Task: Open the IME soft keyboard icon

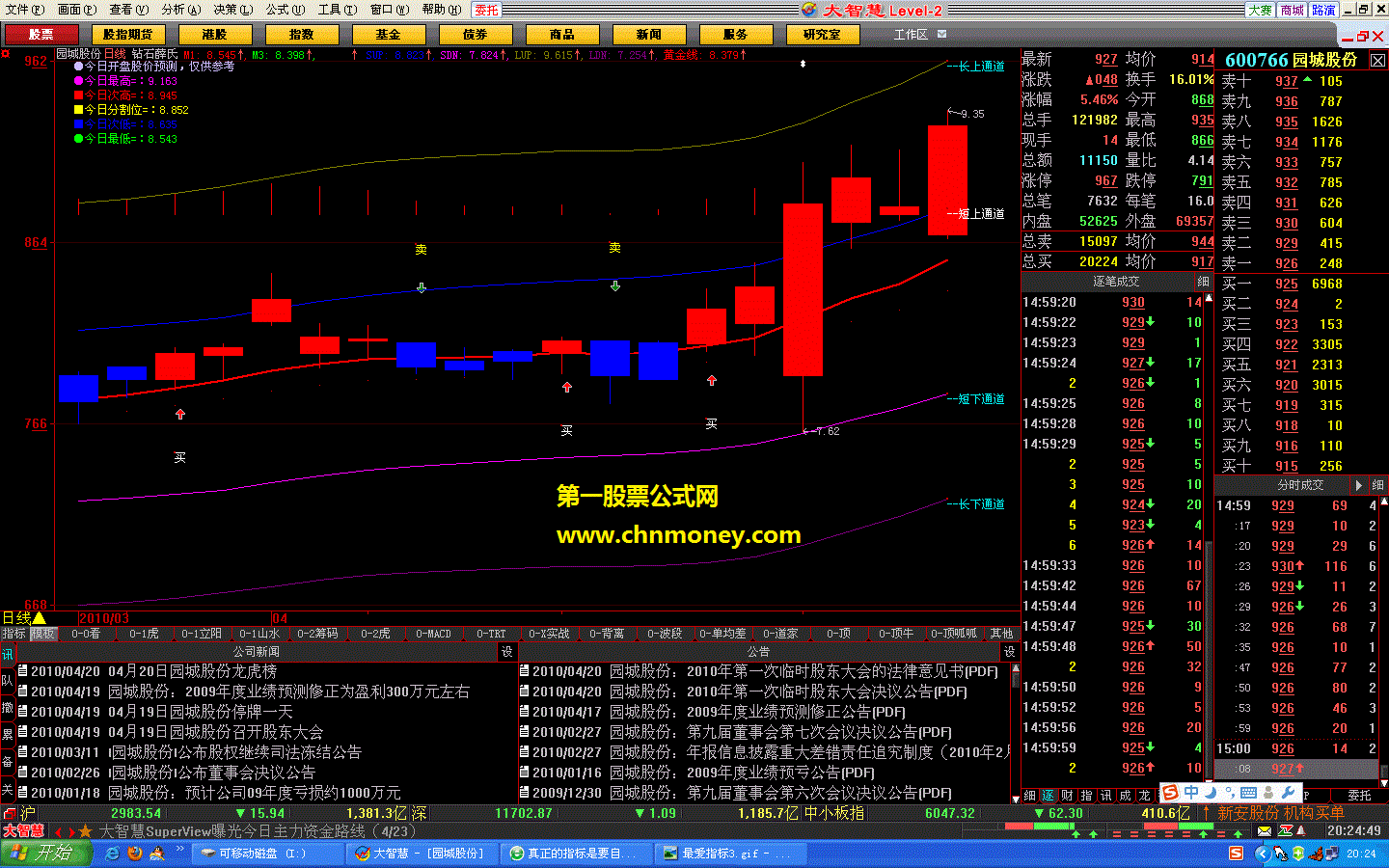Action: (1248, 793)
